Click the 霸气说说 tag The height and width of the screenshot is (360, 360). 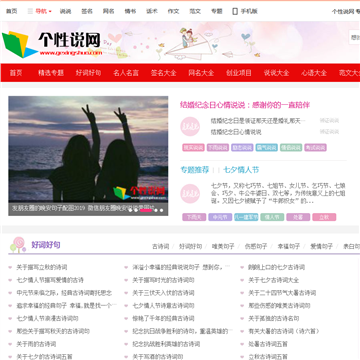267,148
